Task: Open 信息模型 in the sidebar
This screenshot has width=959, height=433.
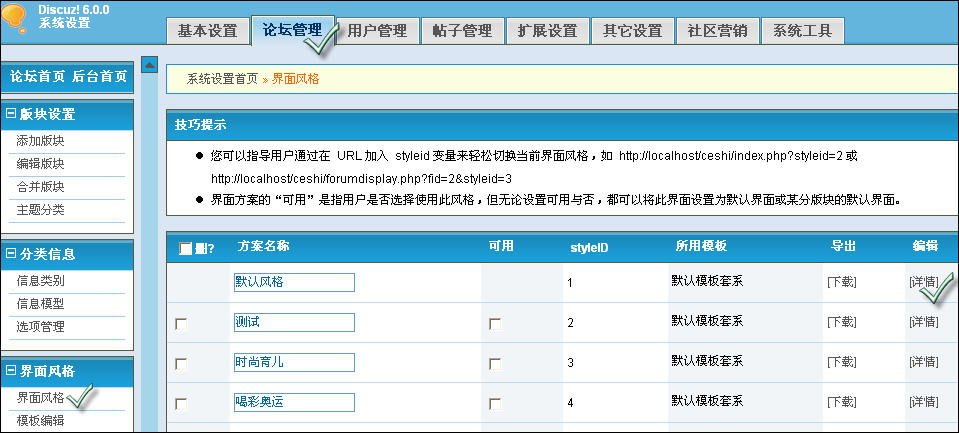Action: click(x=40, y=304)
